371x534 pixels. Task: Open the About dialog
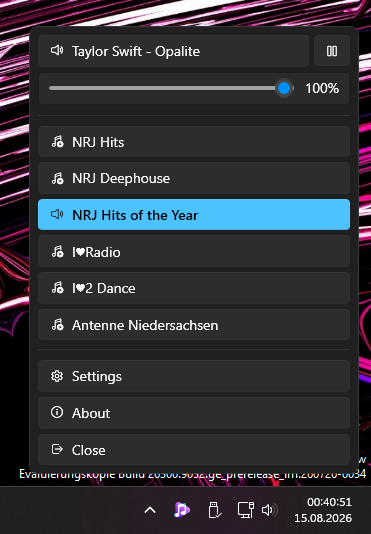click(194, 413)
